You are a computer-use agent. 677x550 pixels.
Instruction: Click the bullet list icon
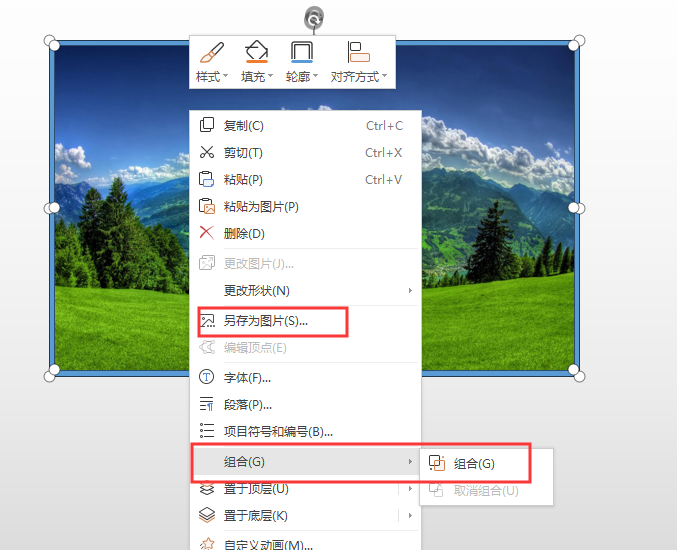207,431
